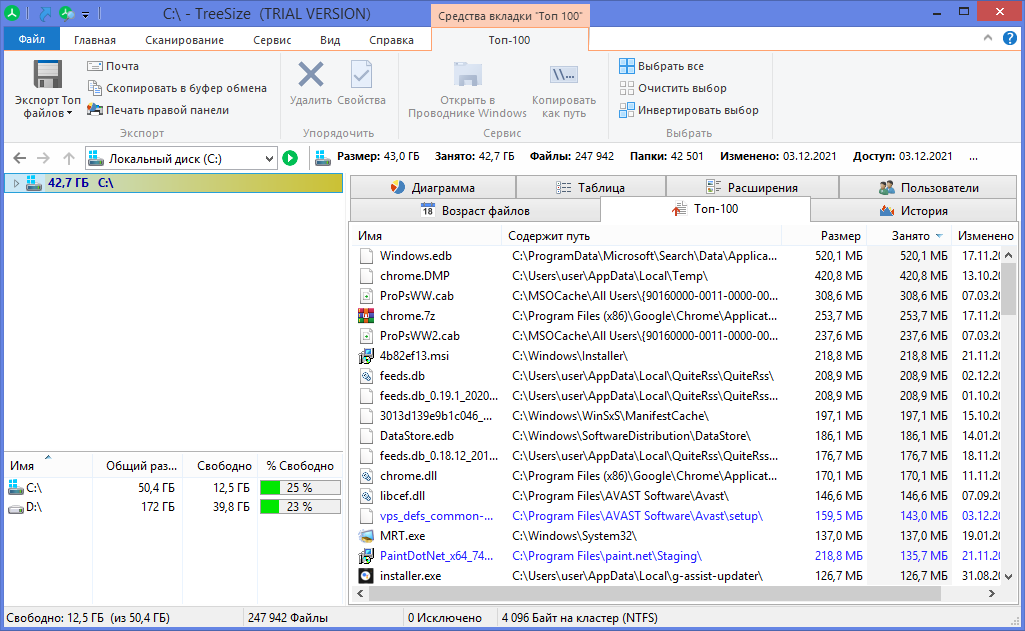Switch to the Возраст файлов tab
Image resolution: width=1025 pixels, height=631 pixels.
(x=475, y=211)
